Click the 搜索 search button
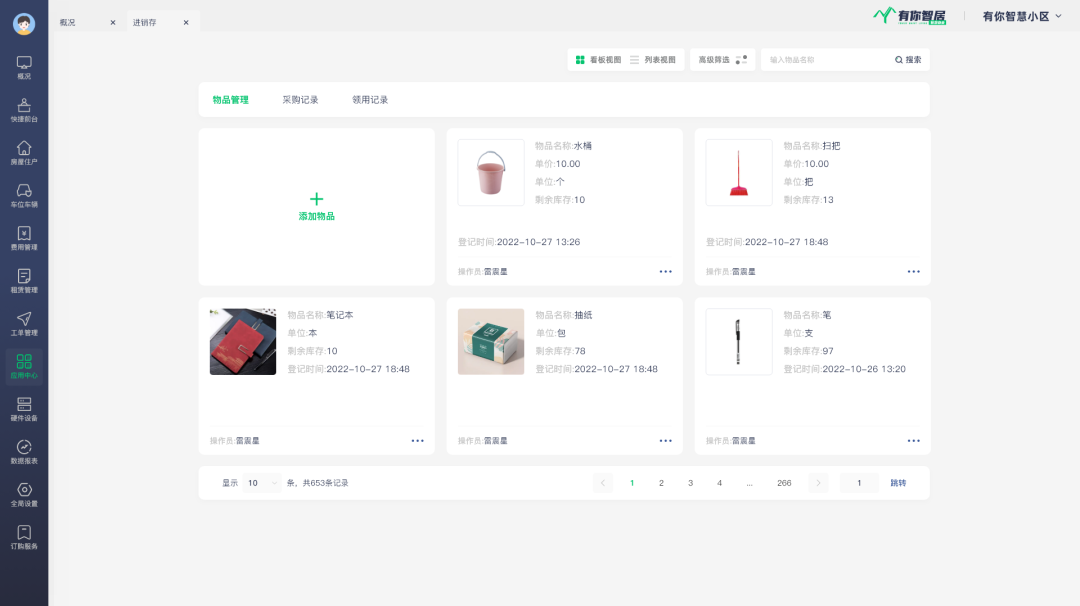The image size is (1080, 606). [x=908, y=60]
